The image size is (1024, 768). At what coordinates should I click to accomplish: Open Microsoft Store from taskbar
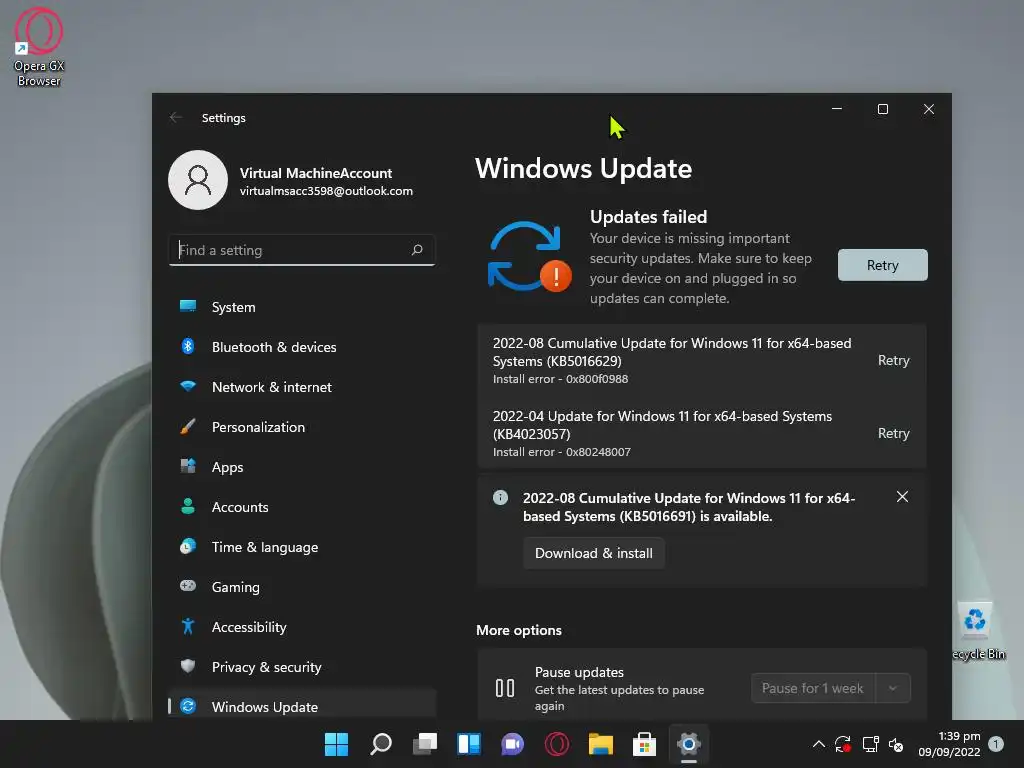point(645,744)
